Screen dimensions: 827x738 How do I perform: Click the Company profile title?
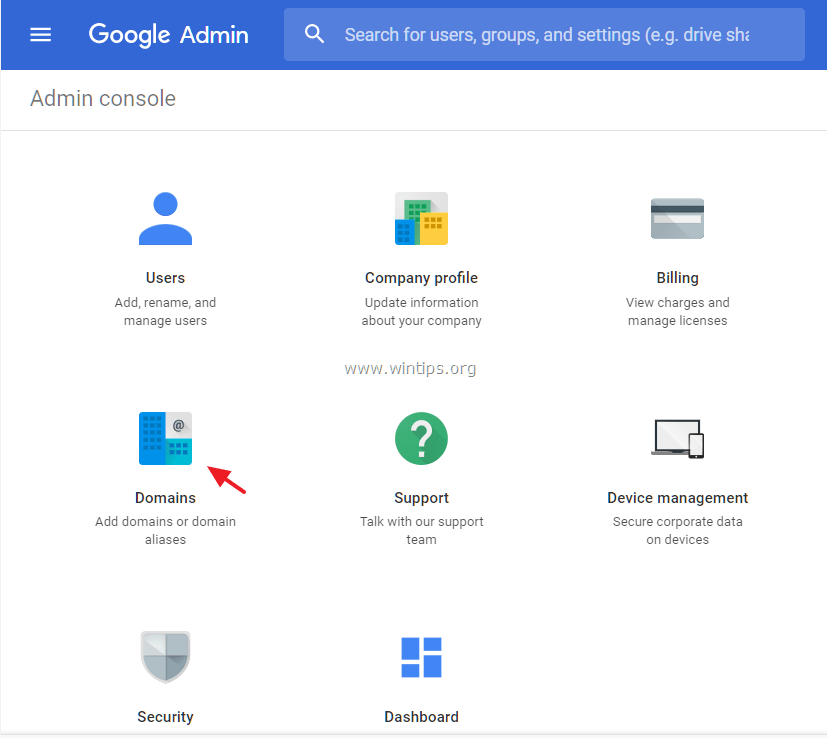pos(421,278)
